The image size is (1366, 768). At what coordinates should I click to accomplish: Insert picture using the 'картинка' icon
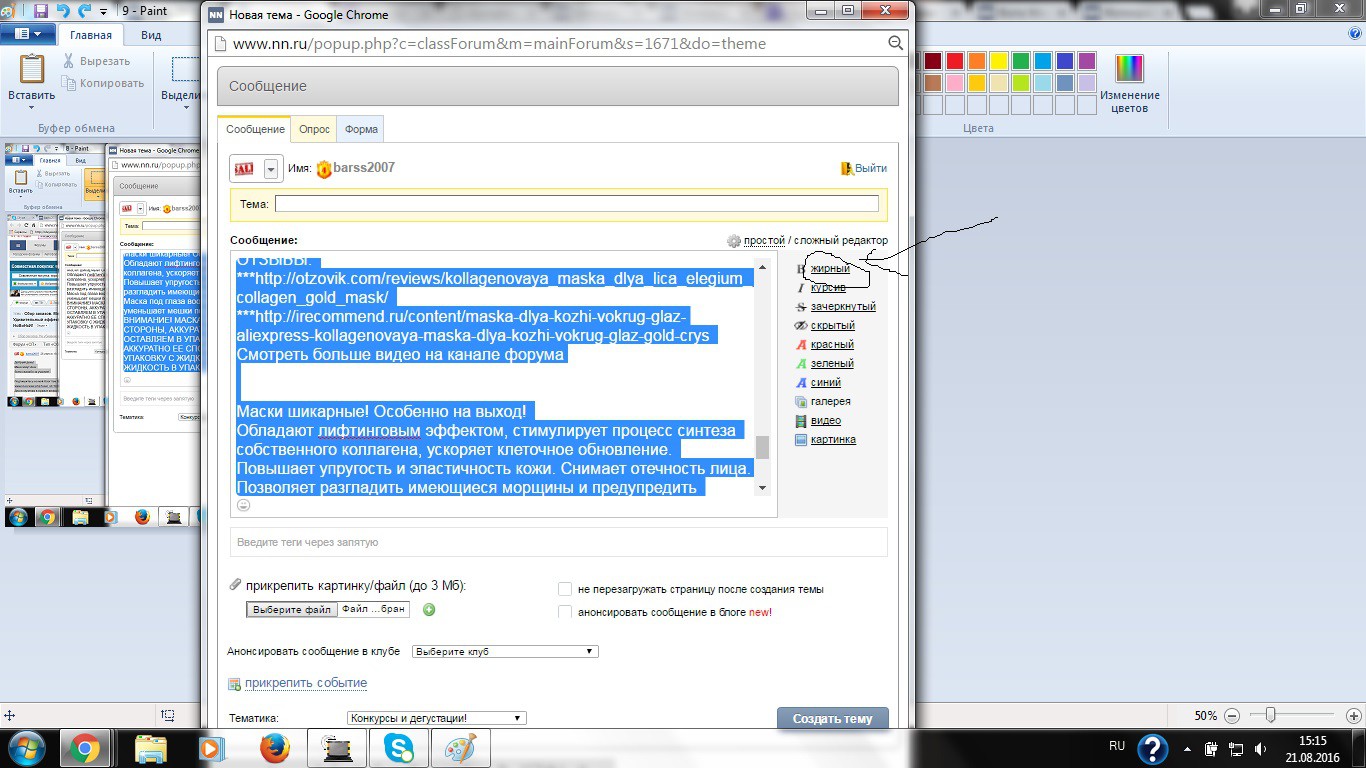[801, 440]
